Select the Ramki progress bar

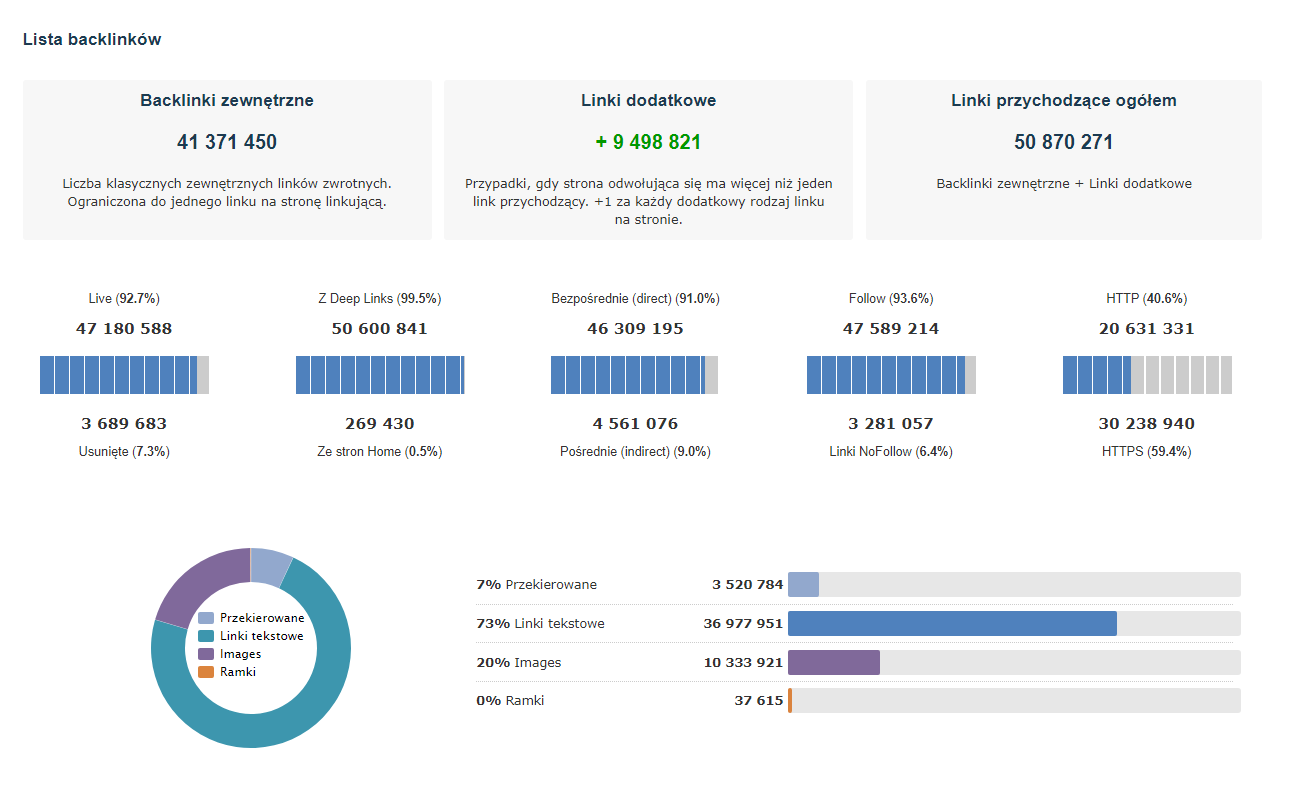click(x=1014, y=701)
